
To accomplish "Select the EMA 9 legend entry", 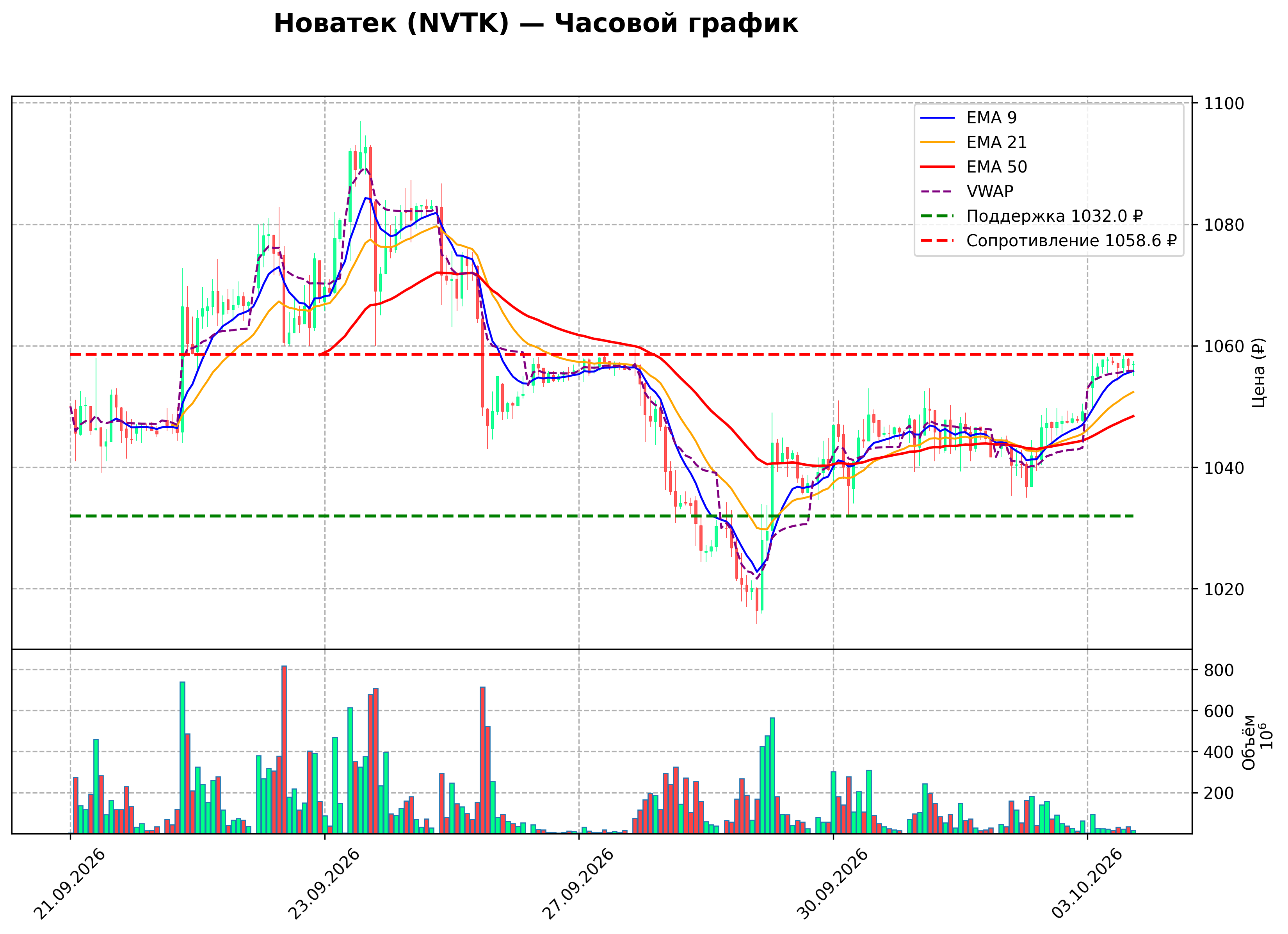I will [x=968, y=117].
